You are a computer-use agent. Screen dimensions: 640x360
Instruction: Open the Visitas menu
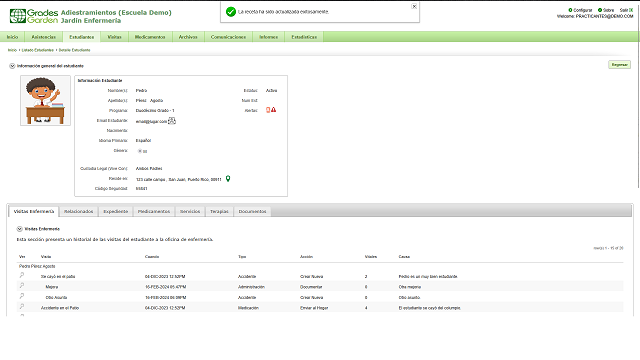114,37
